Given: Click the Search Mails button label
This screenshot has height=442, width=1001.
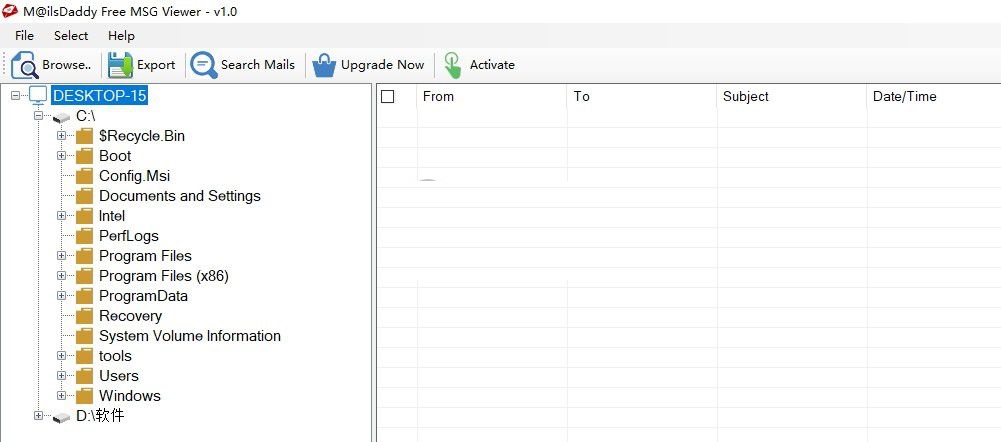Looking at the screenshot, I should click(x=258, y=65).
